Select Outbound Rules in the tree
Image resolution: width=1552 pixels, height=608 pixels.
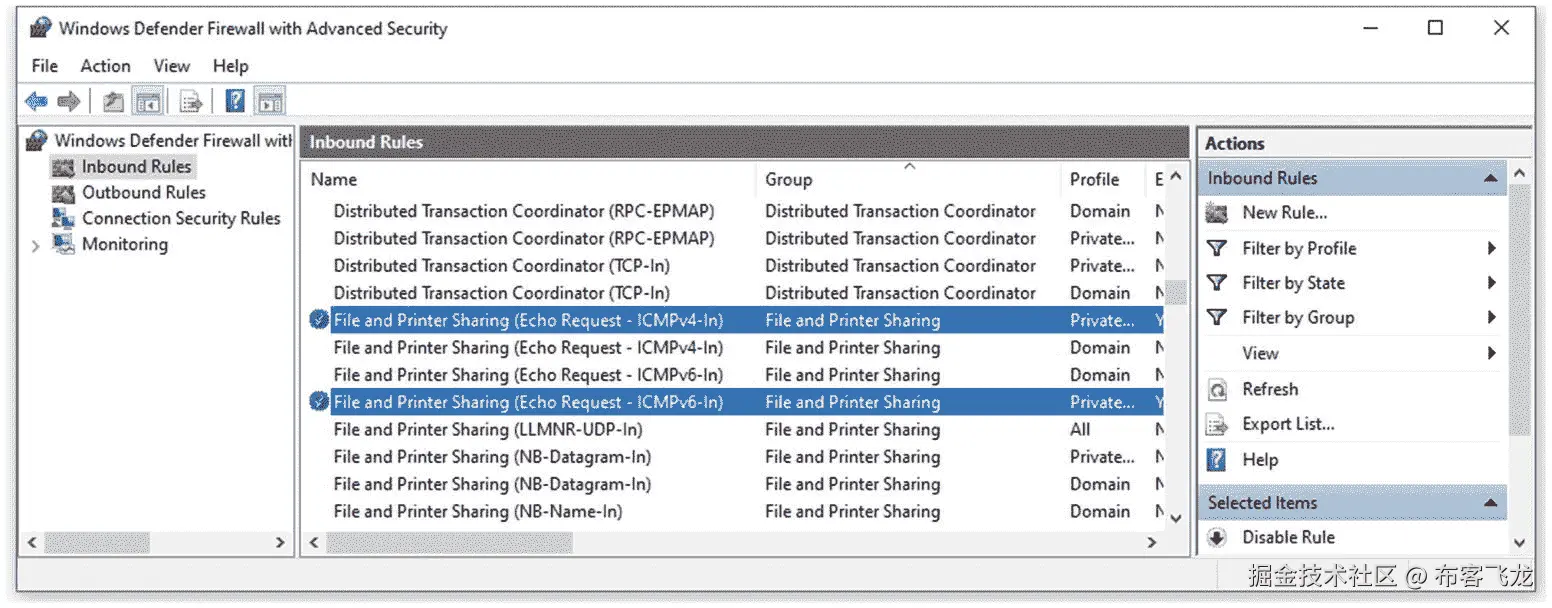click(x=143, y=192)
